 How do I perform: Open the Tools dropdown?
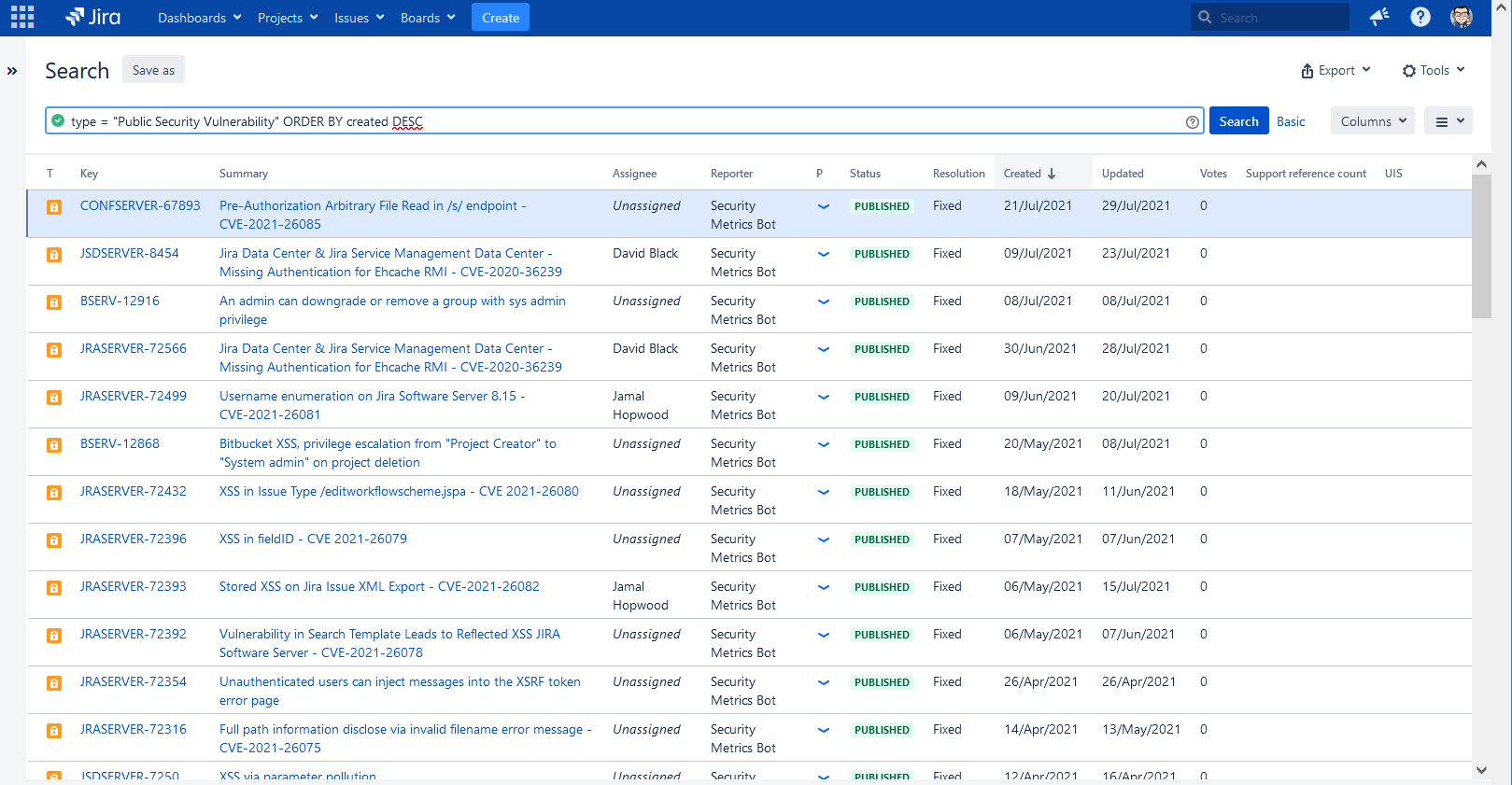pos(1434,70)
